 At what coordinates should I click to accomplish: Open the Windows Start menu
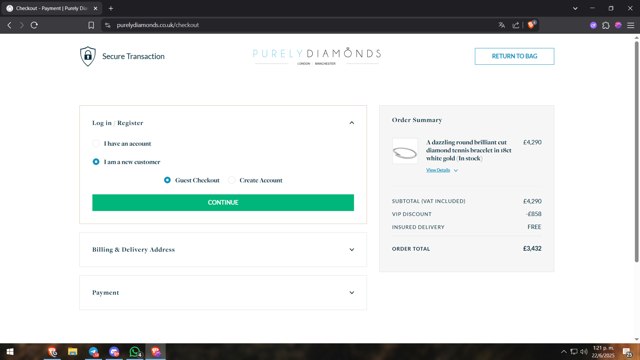tap(10, 352)
